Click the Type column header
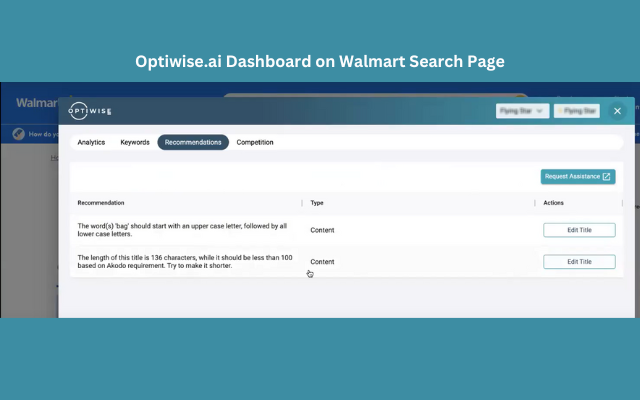Image resolution: width=640 pixels, height=400 pixels. [317, 203]
